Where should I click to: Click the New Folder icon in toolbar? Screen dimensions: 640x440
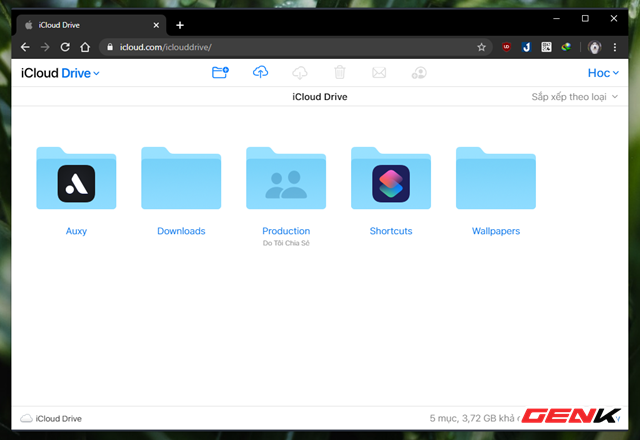point(220,73)
